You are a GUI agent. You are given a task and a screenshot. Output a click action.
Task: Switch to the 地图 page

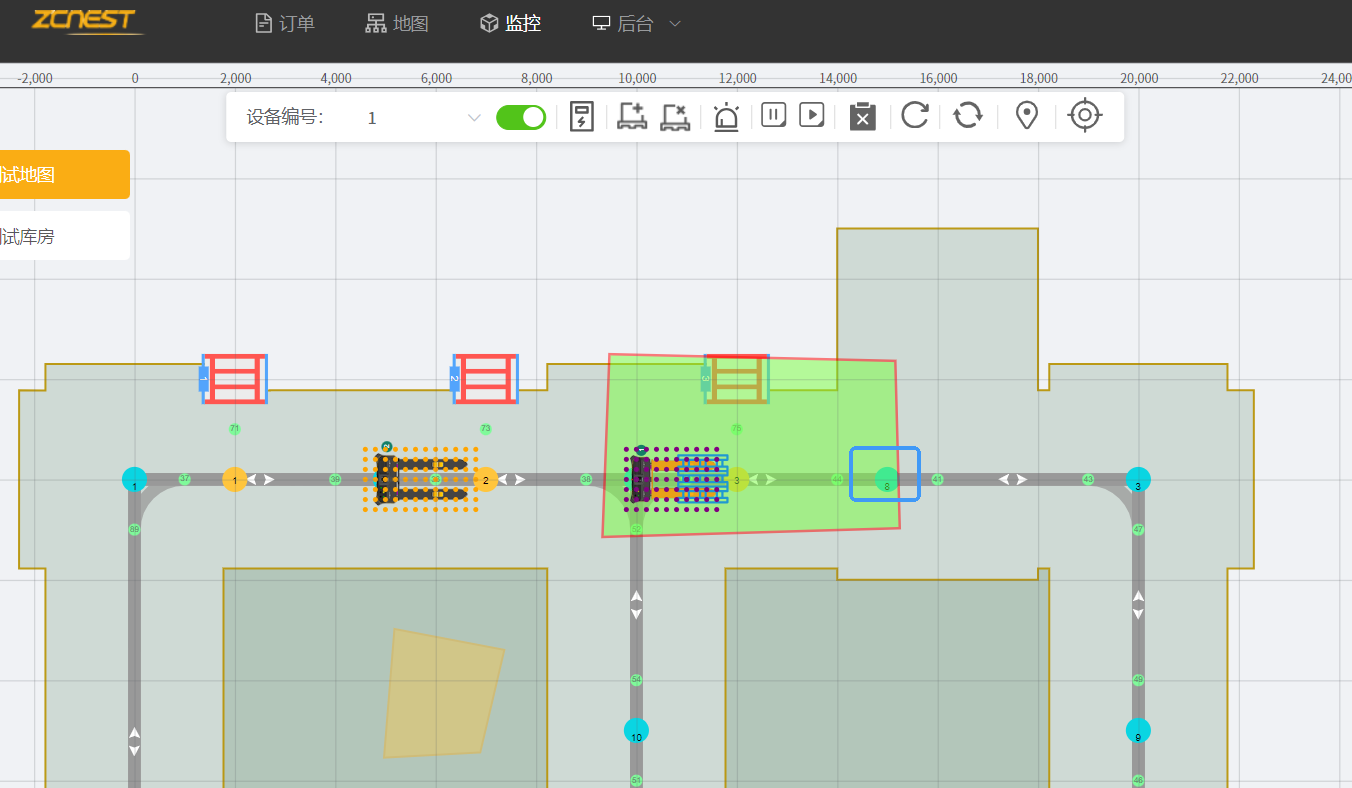pyautogui.click(x=397, y=23)
